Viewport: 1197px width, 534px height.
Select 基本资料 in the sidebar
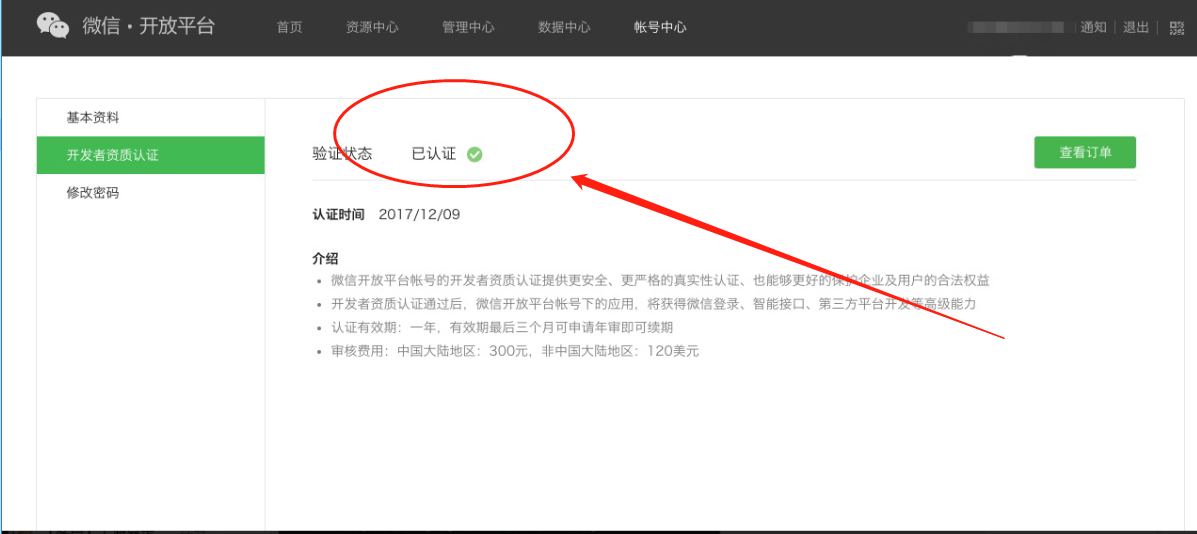pos(150,117)
